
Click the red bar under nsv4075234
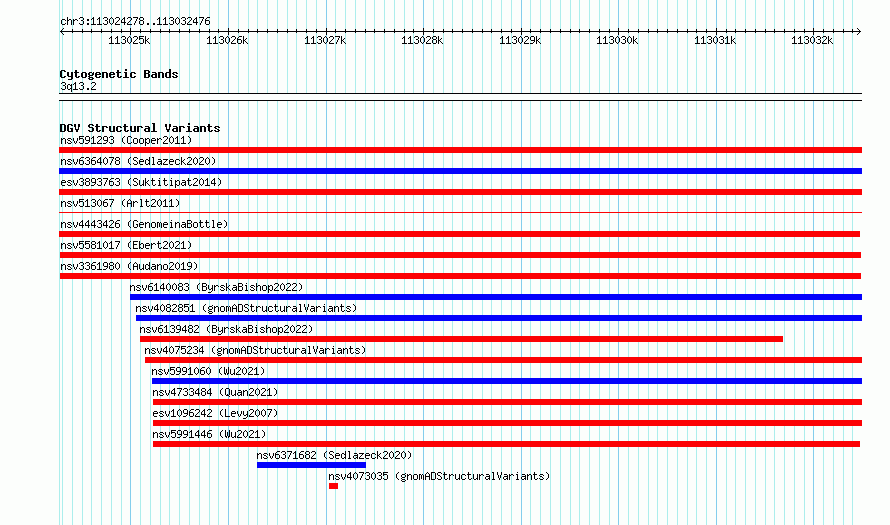(x=503, y=360)
